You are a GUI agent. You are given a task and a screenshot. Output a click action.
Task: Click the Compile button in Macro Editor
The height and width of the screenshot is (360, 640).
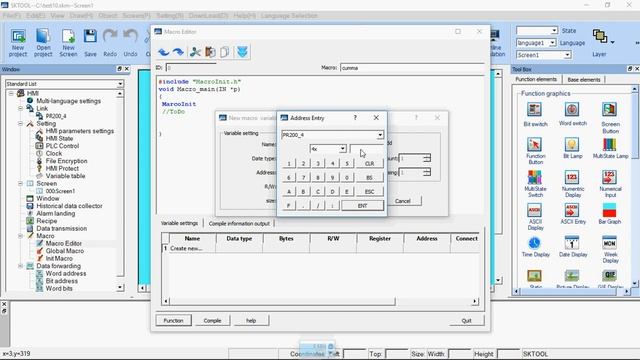click(x=212, y=320)
